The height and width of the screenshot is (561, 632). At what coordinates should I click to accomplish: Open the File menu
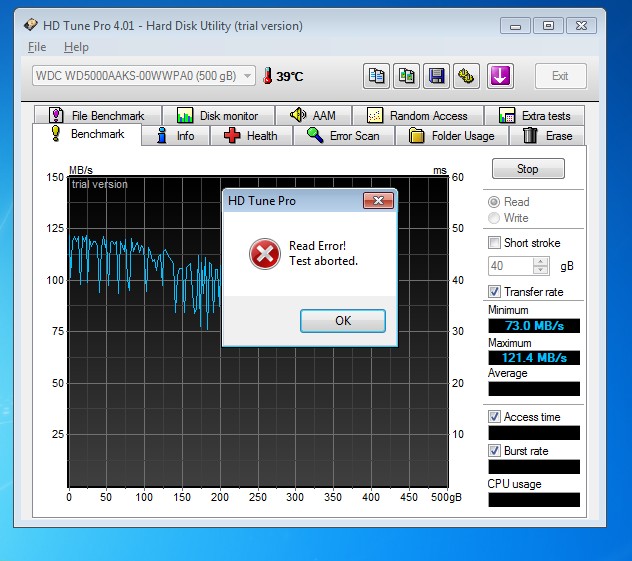[37, 47]
